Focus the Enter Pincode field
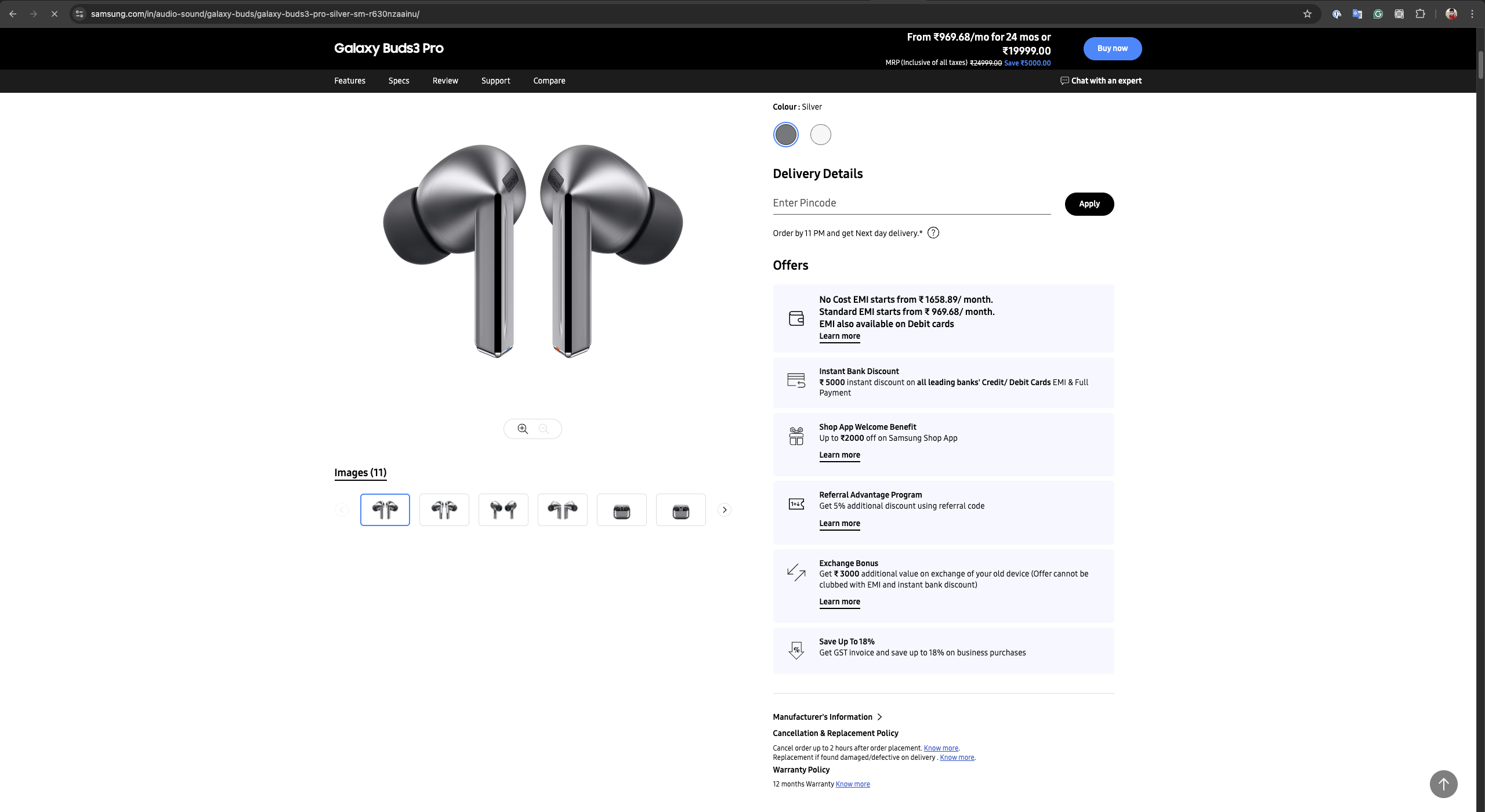 pos(911,203)
